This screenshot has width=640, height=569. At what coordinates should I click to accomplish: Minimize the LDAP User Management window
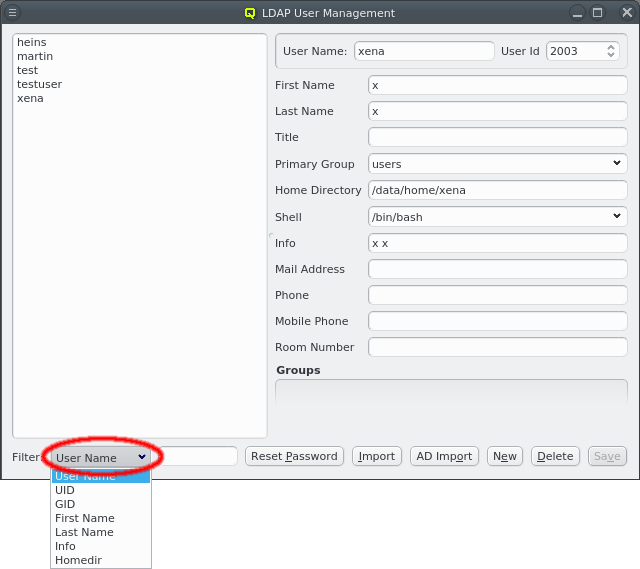577,13
